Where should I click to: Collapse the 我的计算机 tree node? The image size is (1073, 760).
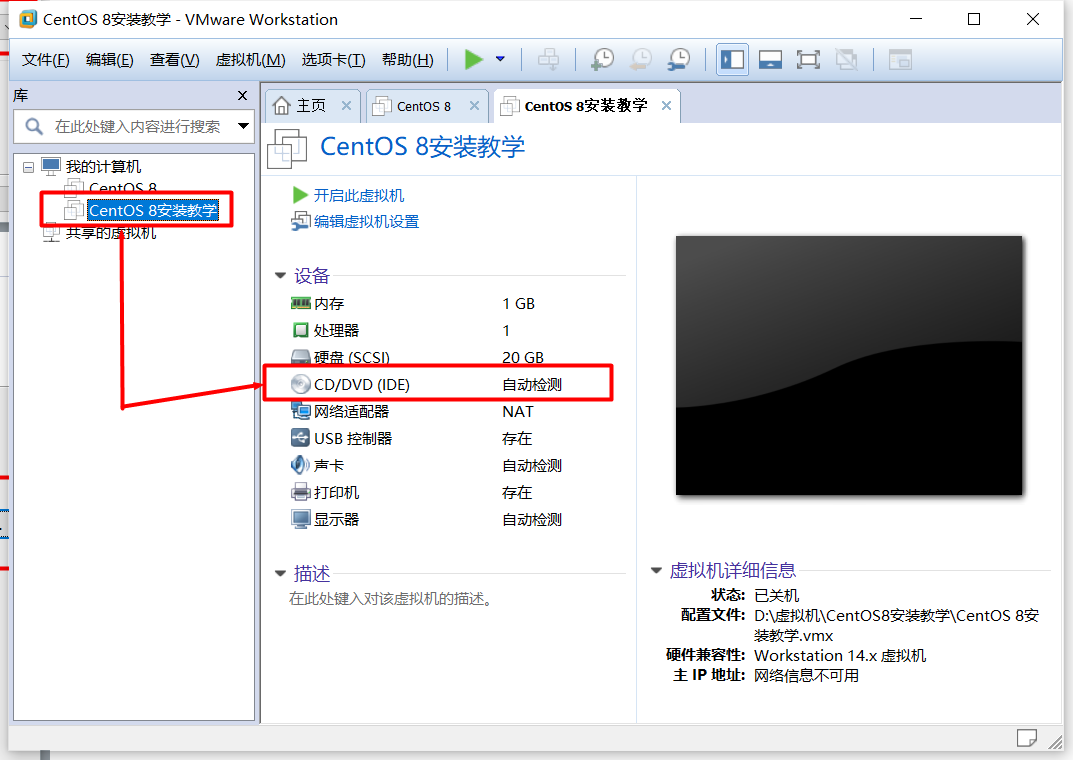pos(29,167)
